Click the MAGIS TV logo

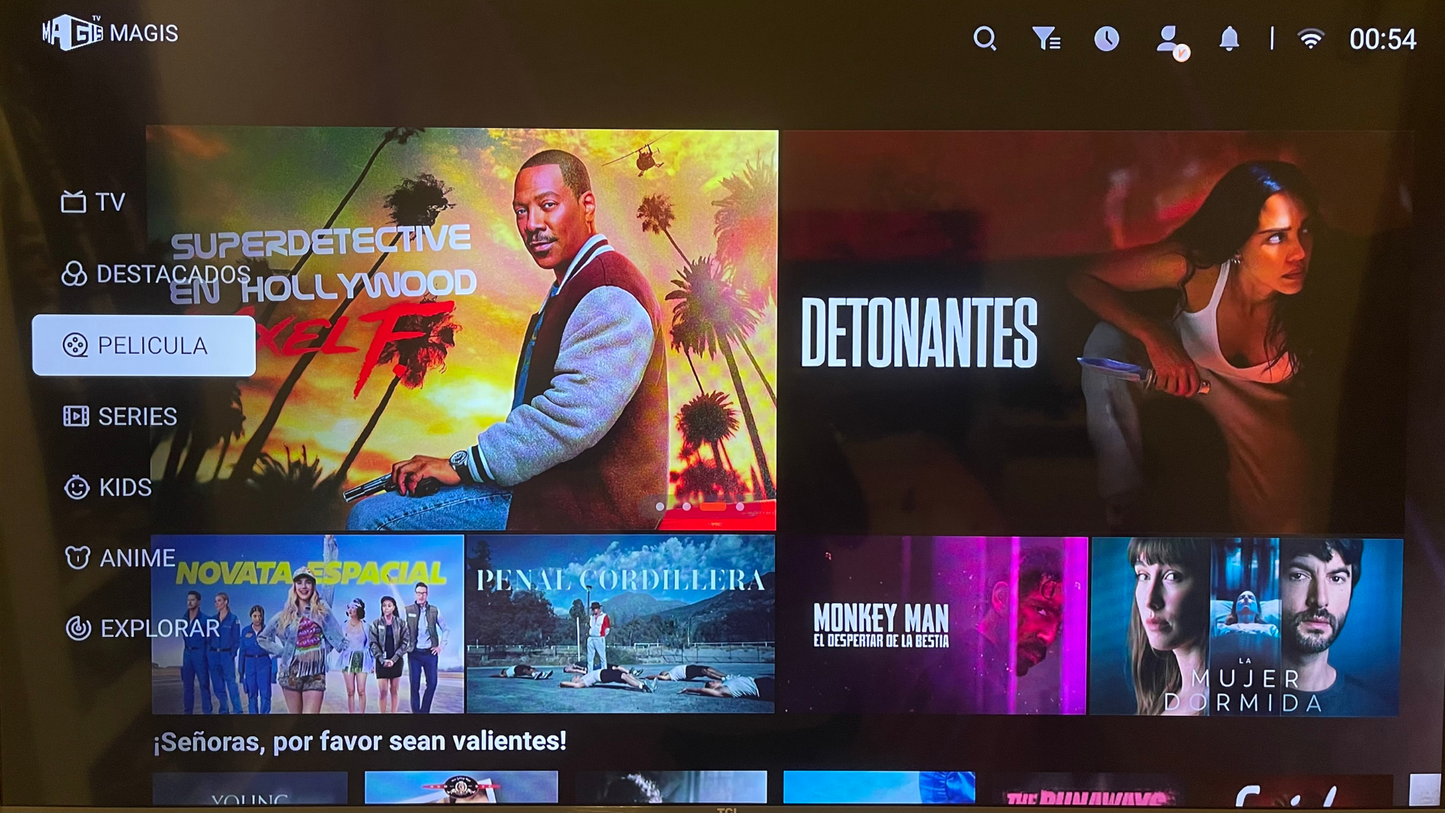tap(110, 33)
